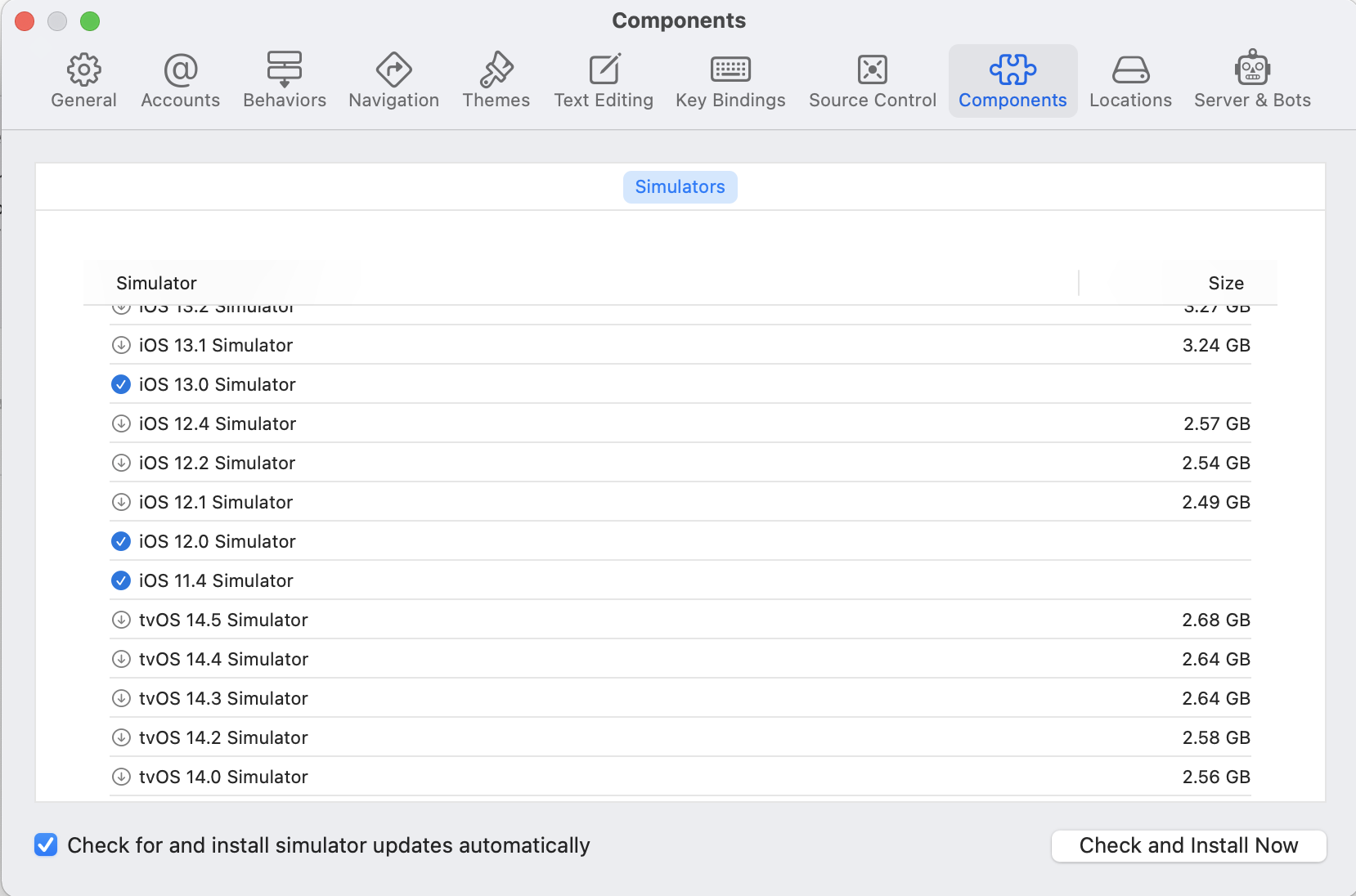The image size is (1356, 896).
Task: Open the Accounts preferences pane
Action: pyautogui.click(x=180, y=81)
